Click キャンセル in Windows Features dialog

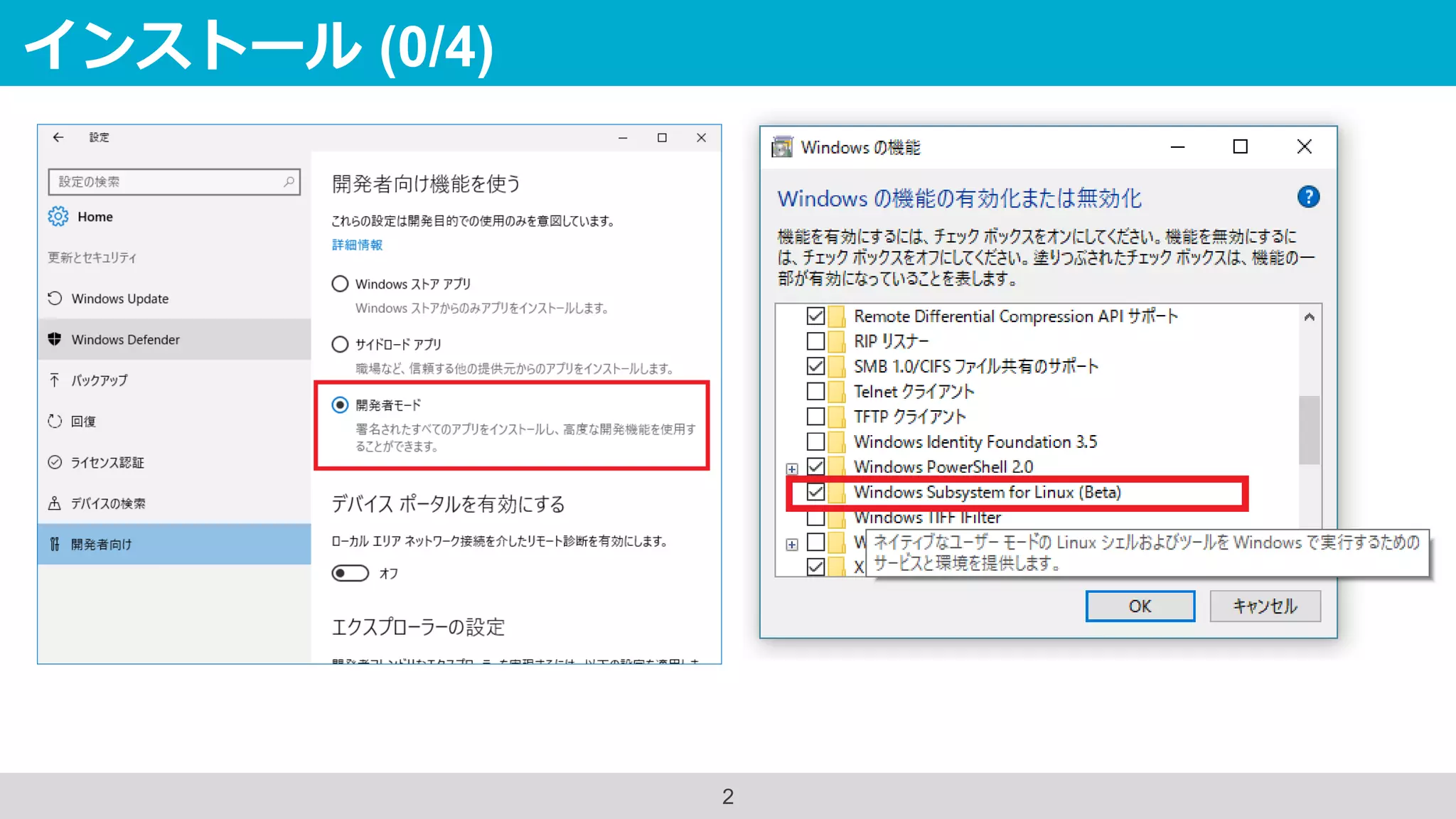tap(1265, 606)
